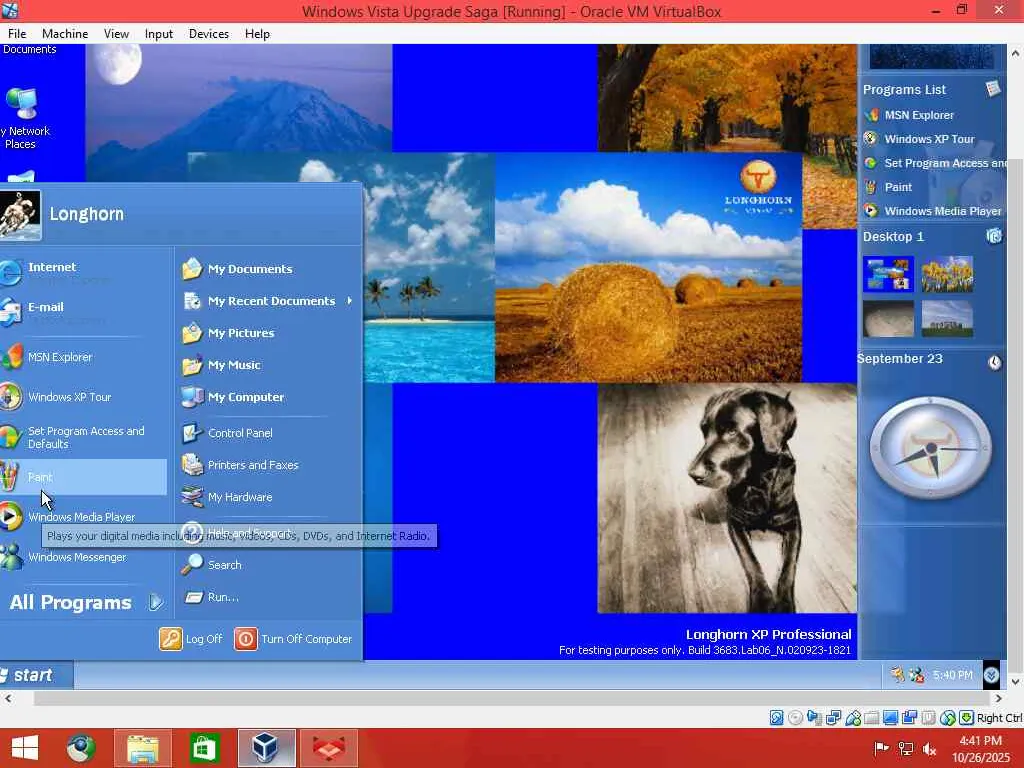
Task: Open File Explorer on host taskbar
Action: click(142, 748)
